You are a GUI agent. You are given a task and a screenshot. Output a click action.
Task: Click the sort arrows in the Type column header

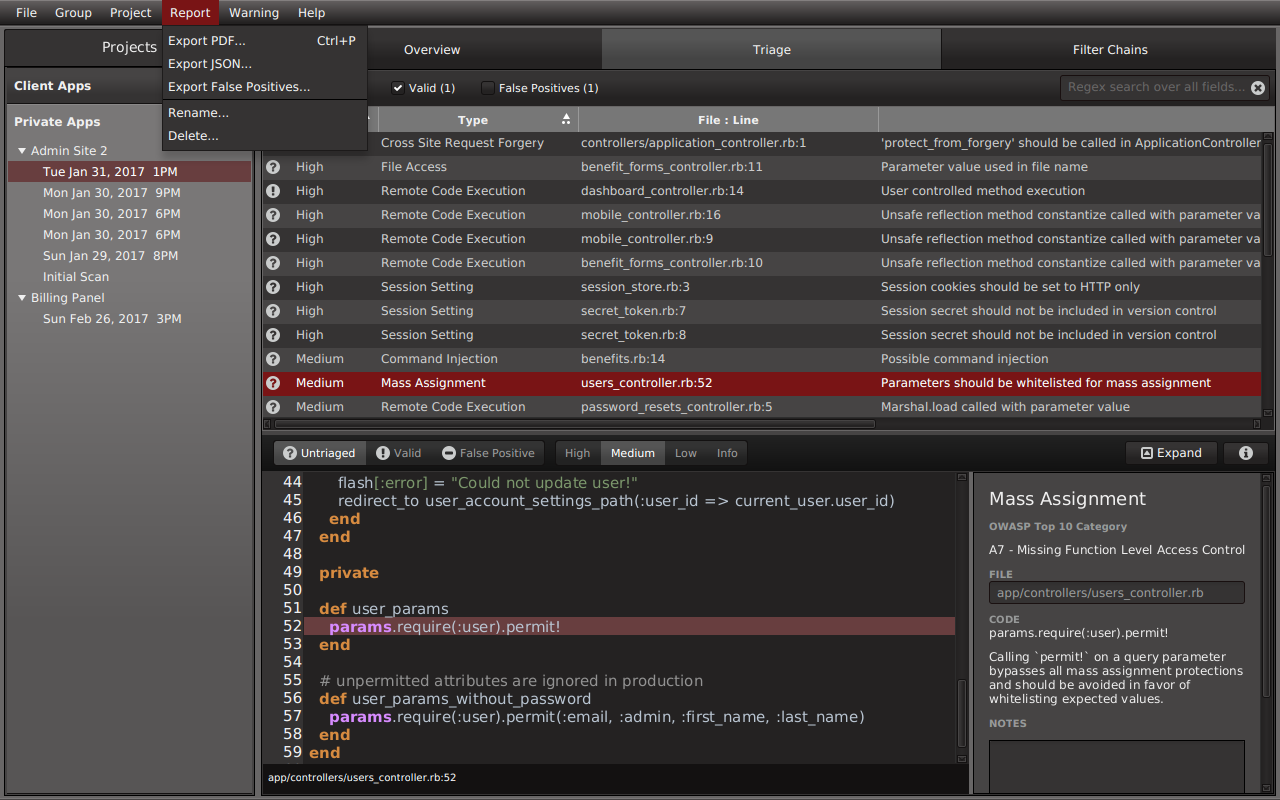pos(566,120)
